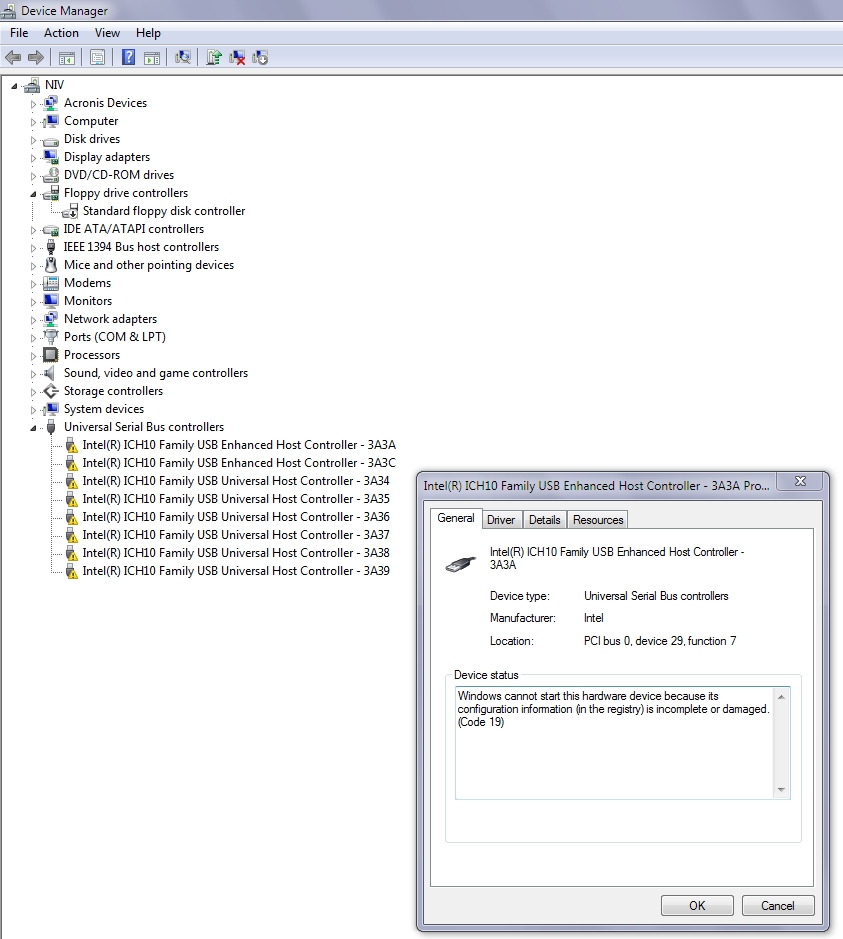The height and width of the screenshot is (939, 843).
Task: Switch to the Driver tab
Action: click(501, 520)
